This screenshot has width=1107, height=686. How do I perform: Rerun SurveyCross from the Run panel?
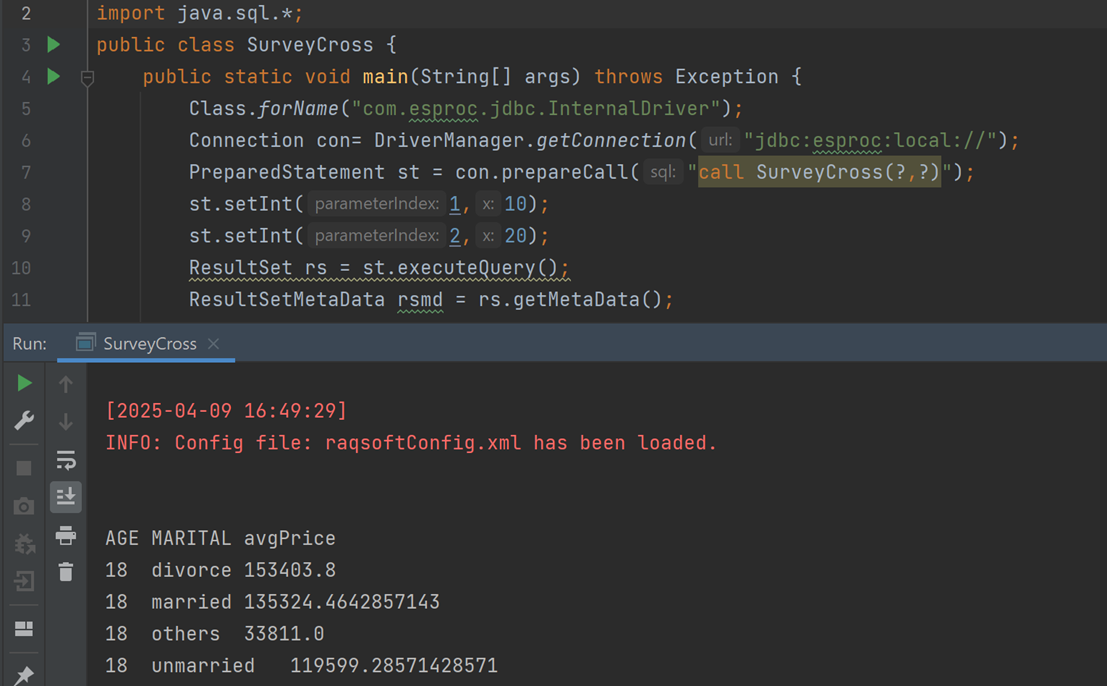[x=25, y=383]
